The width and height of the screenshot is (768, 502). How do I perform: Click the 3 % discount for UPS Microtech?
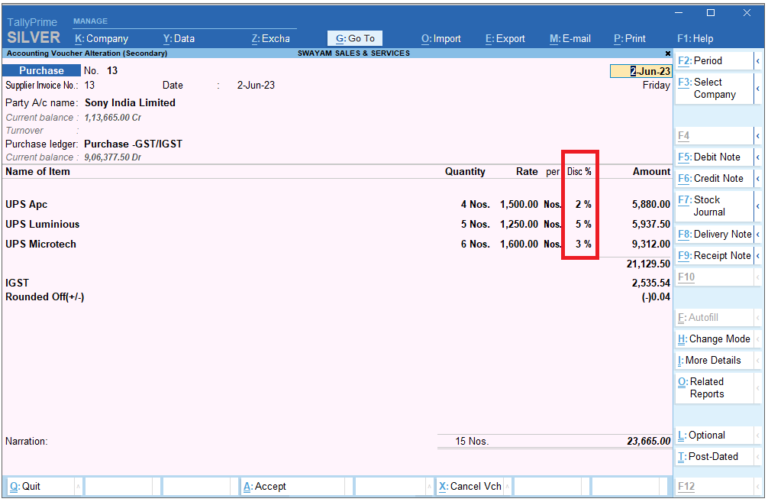click(x=583, y=244)
